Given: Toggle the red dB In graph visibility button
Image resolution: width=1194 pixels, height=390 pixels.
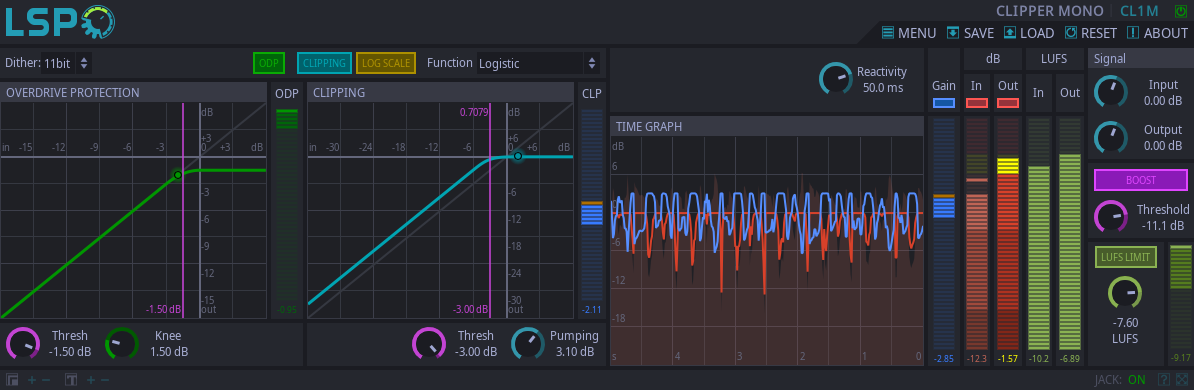Looking at the screenshot, I should 977,103.
